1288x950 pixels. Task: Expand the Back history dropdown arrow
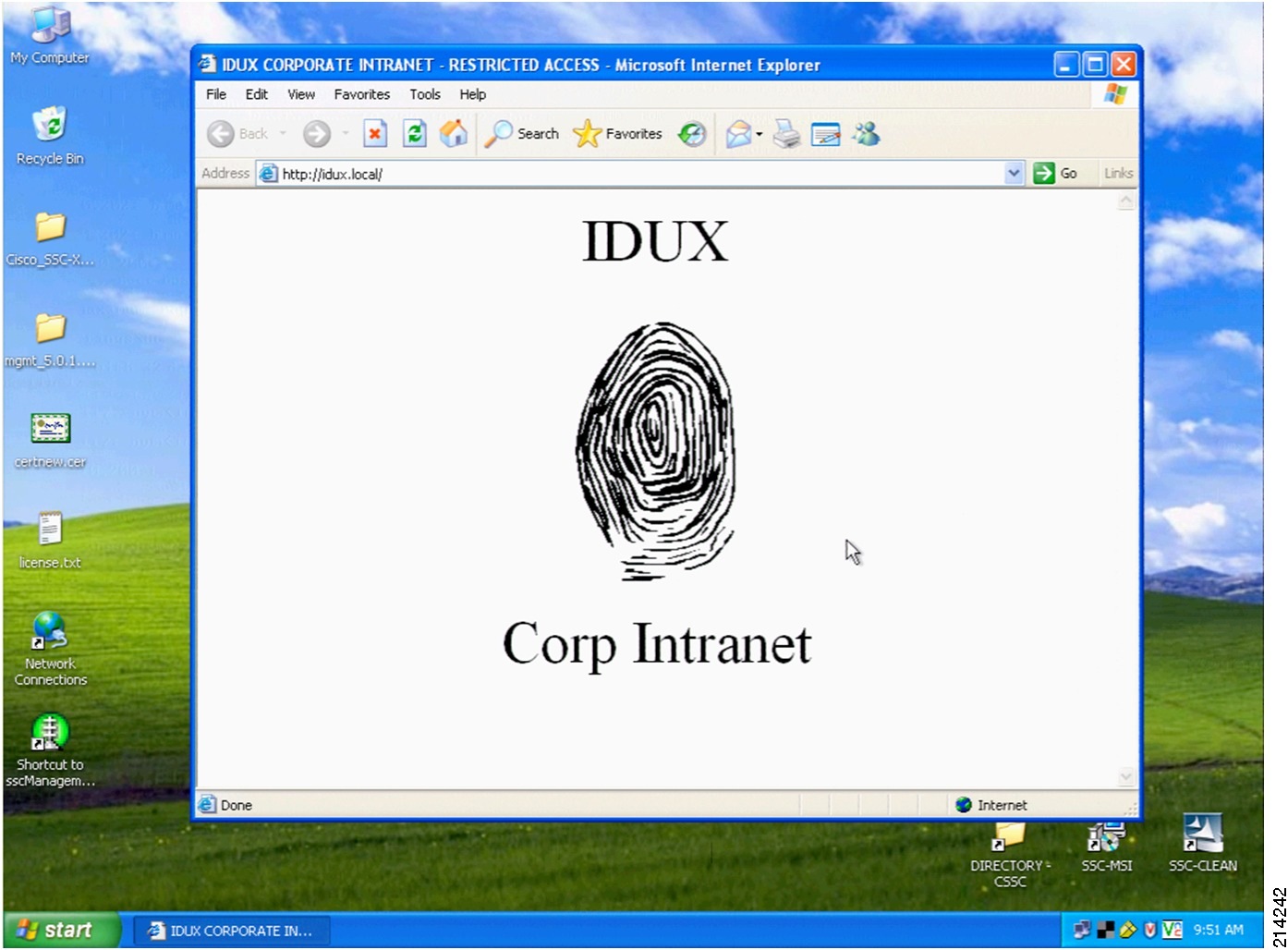coord(283,134)
